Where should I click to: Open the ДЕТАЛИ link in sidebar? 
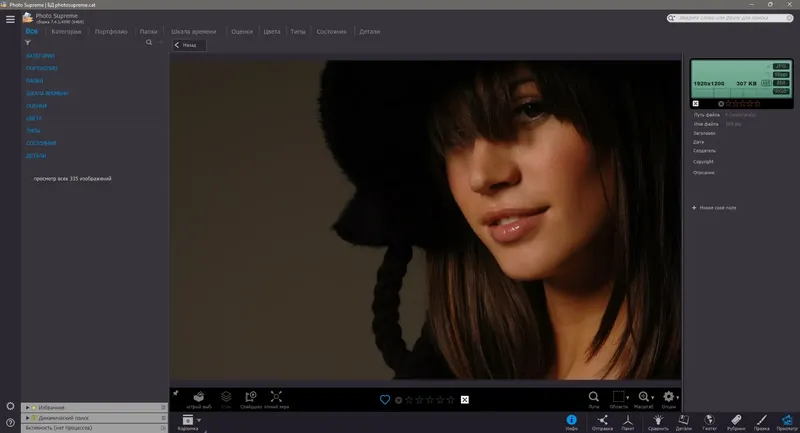[36, 156]
